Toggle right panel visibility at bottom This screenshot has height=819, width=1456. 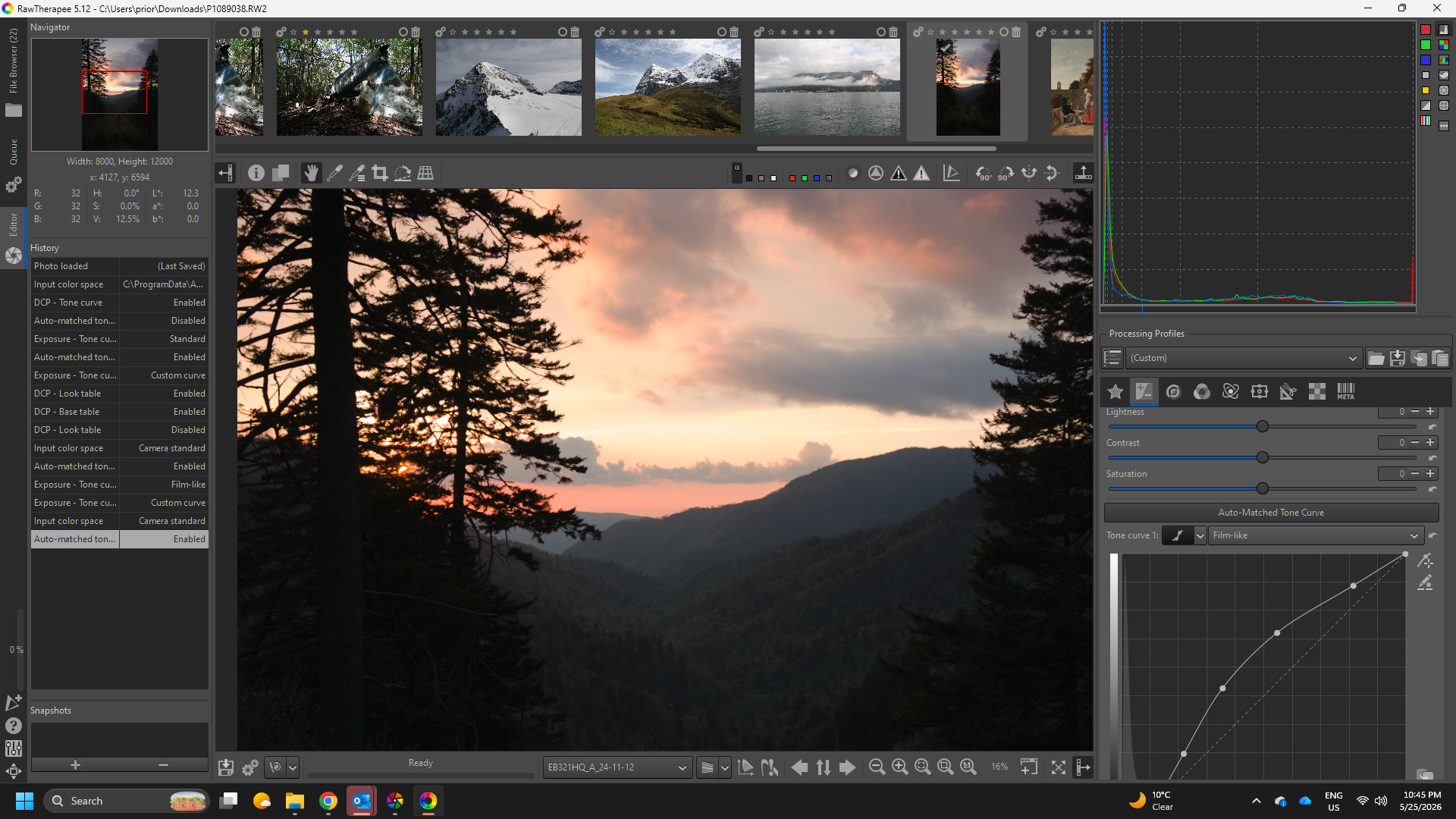[1084, 767]
